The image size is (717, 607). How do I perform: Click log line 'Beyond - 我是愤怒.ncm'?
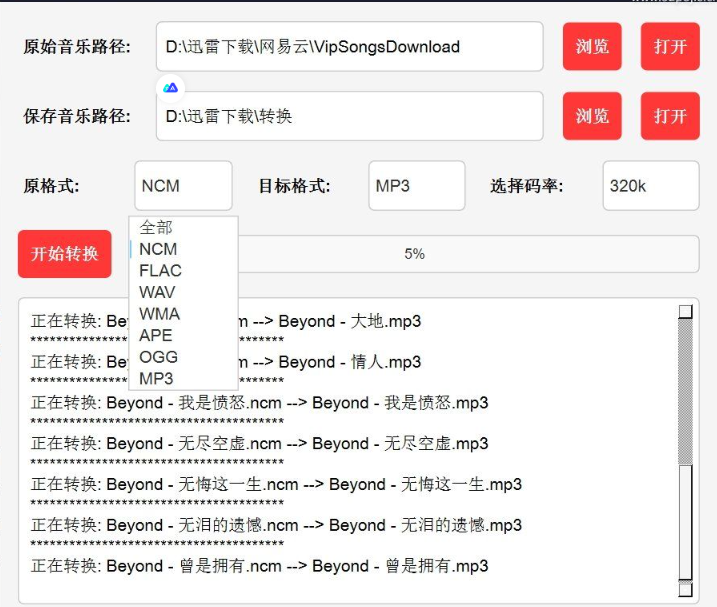pyautogui.click(x=194, y=403)
